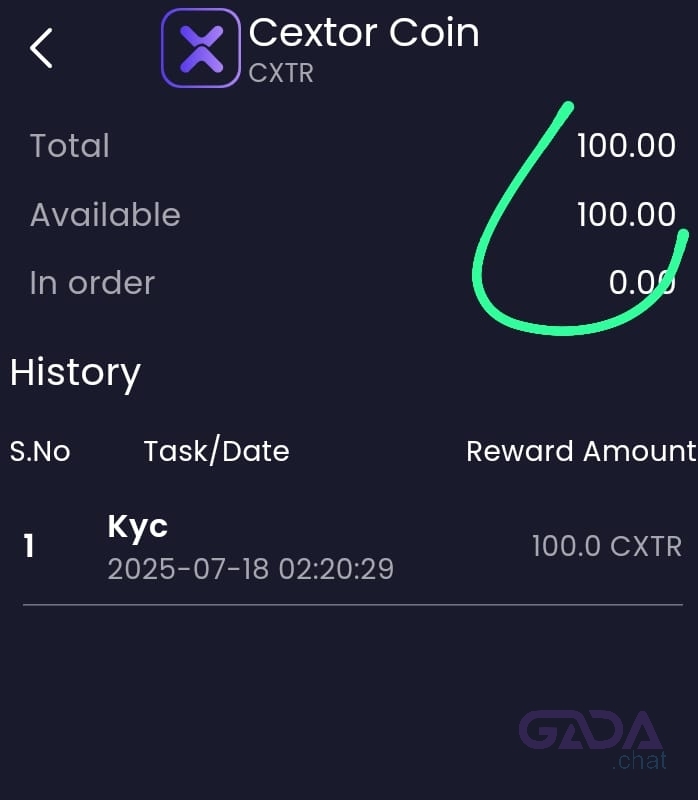Image resolution: width=698 pixels, height=800 pixels.
Task: Tap the 2025-07-18 02:20:29 timestamp
Action: (251, 569)
